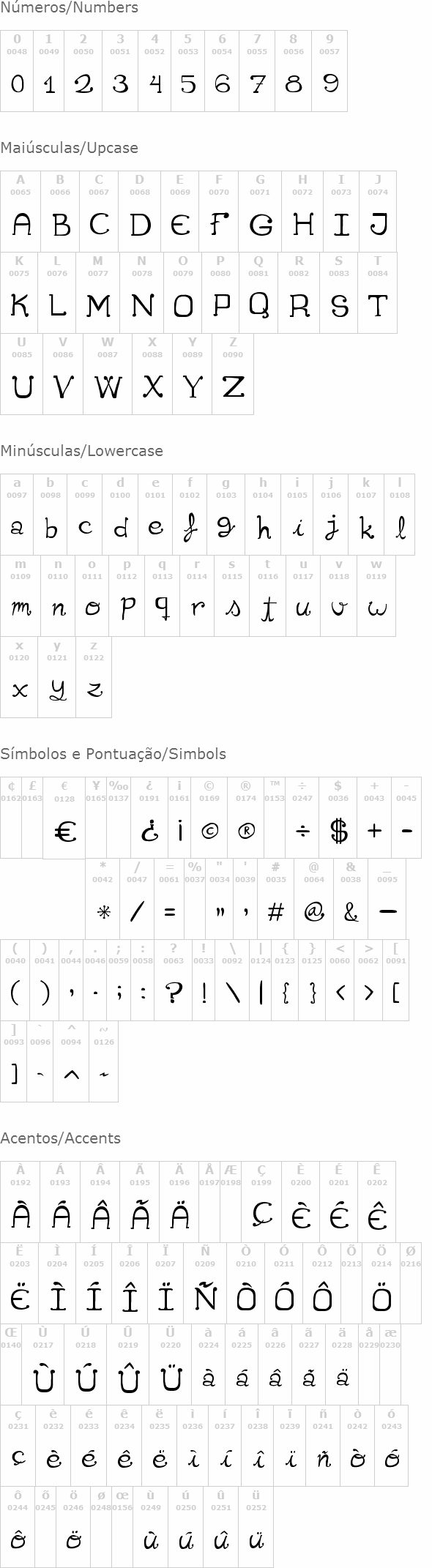
Task: Click the Acentos/Accents section heading
Action: (61, 1138)
